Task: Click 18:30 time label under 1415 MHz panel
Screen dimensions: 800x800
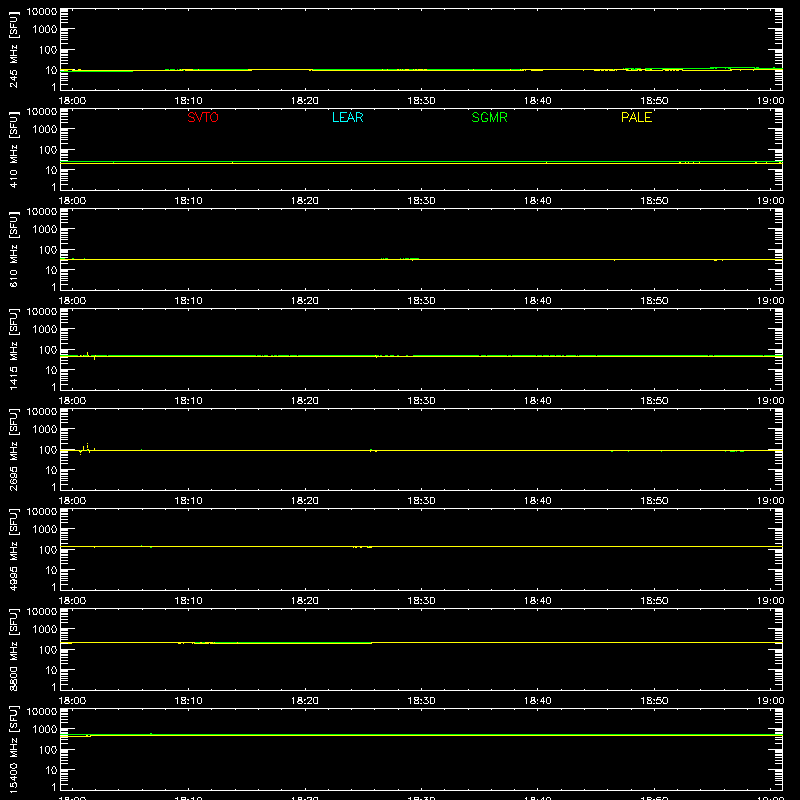Action: coord(421,401)
